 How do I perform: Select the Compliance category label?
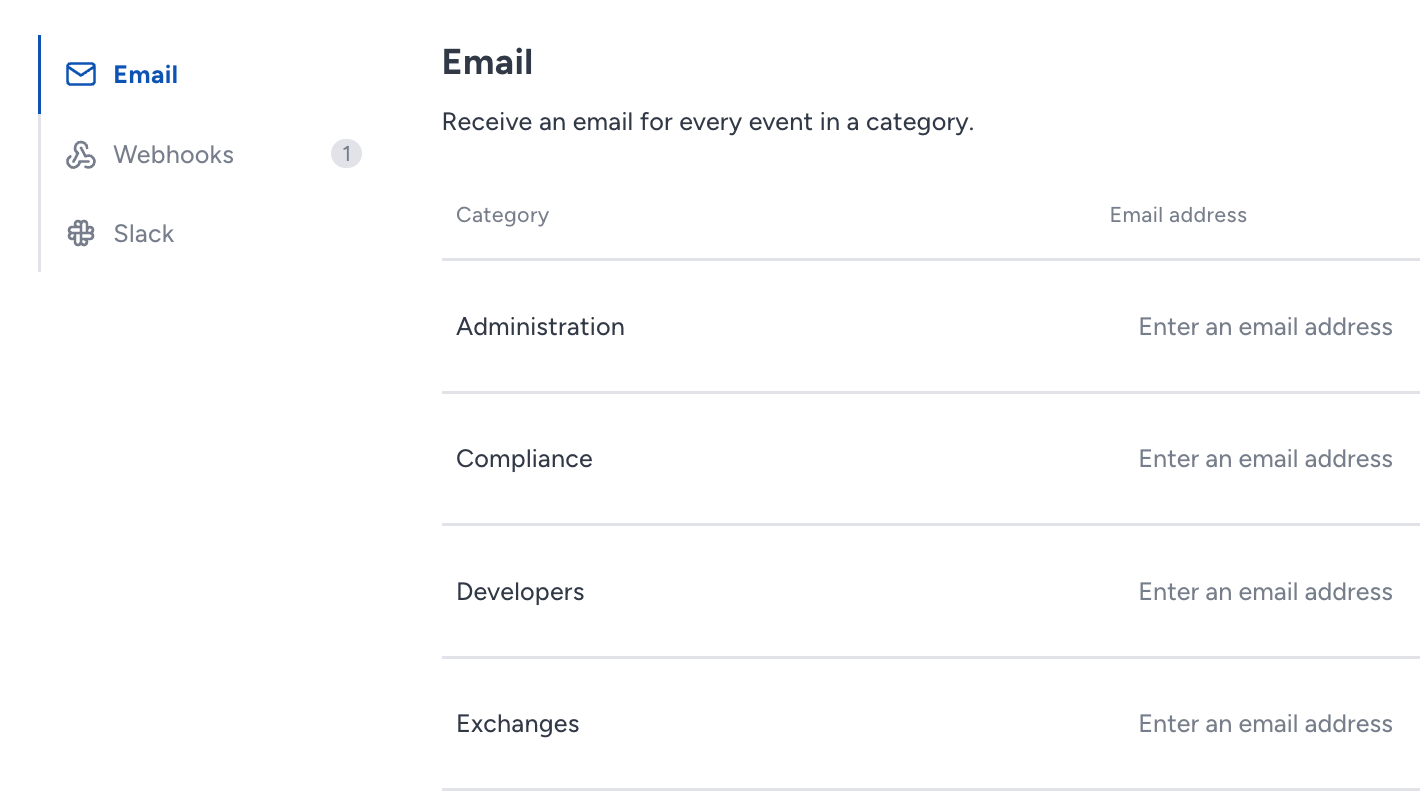tap(524, 459)
